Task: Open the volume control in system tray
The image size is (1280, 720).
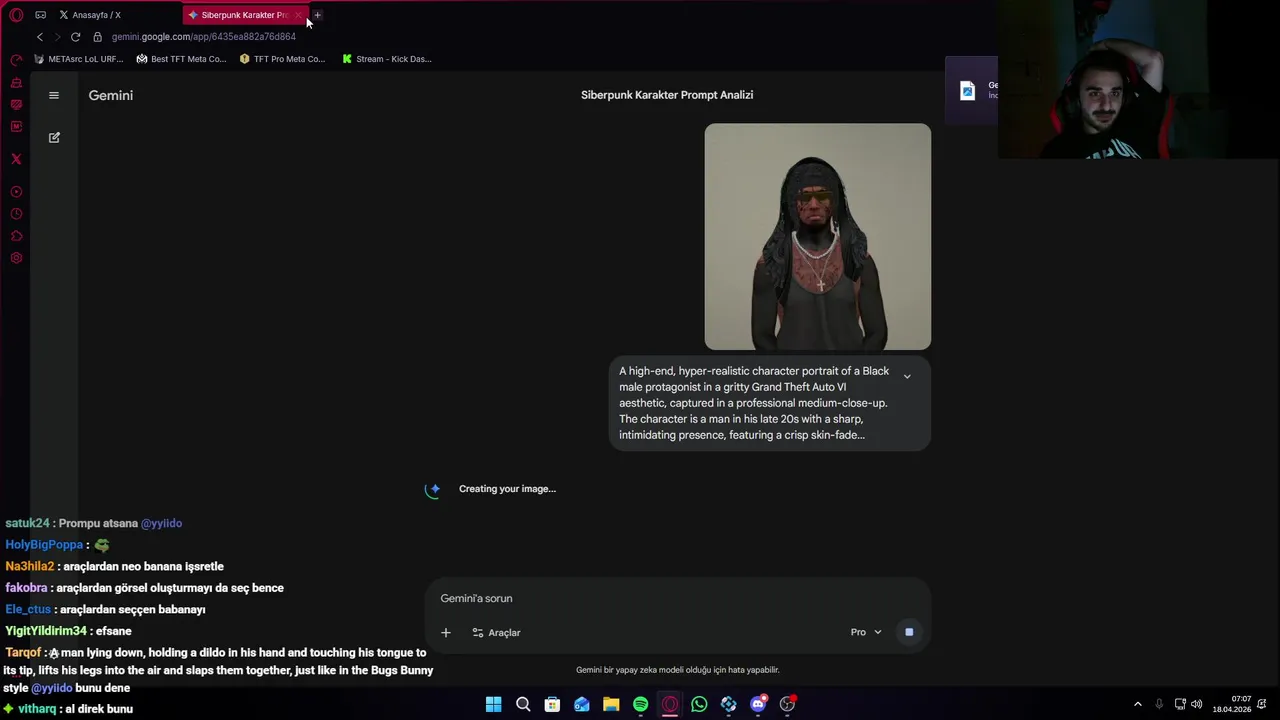Action: coord(1197,704)
